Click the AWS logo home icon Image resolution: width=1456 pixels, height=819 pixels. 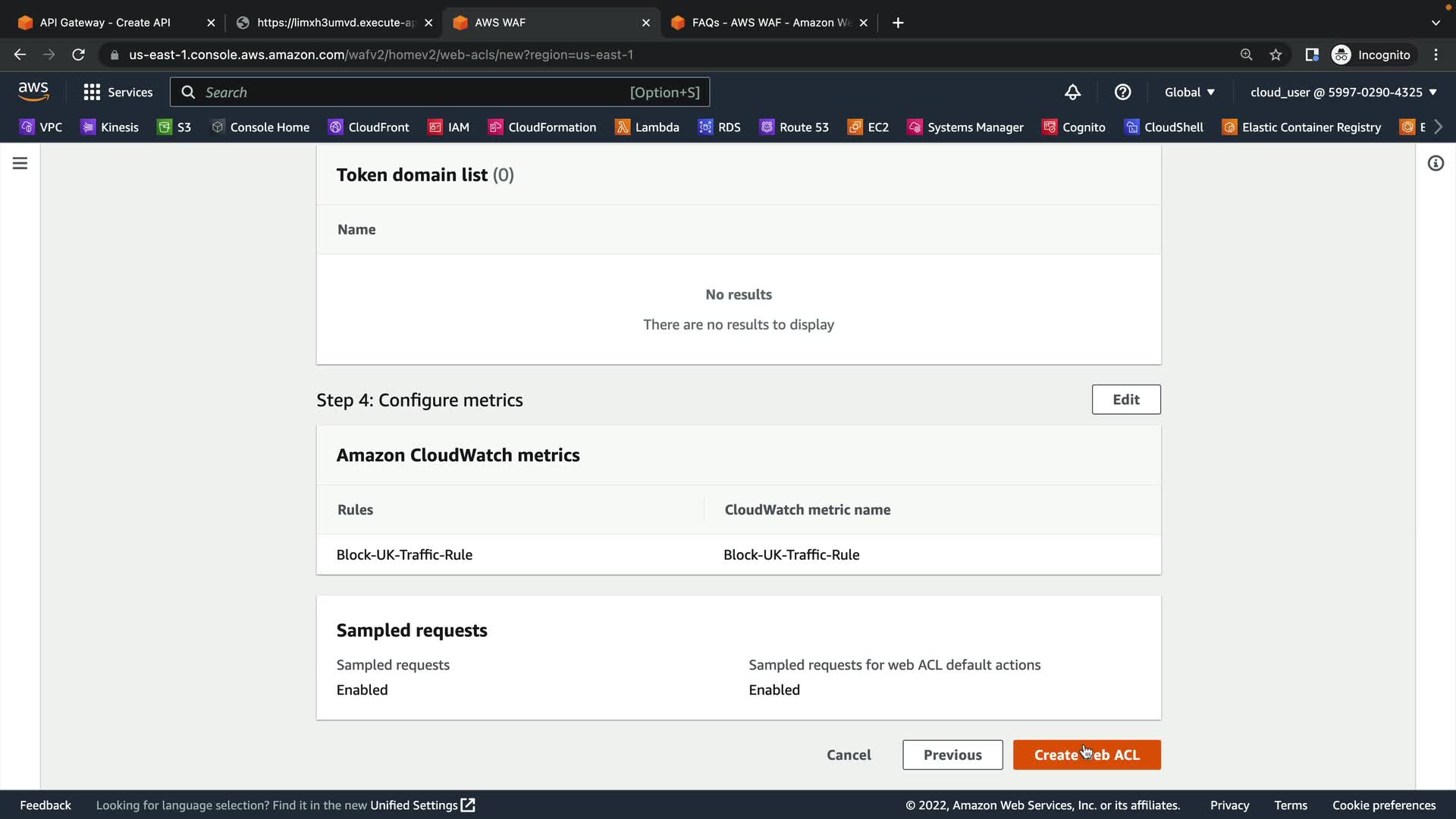33,92
